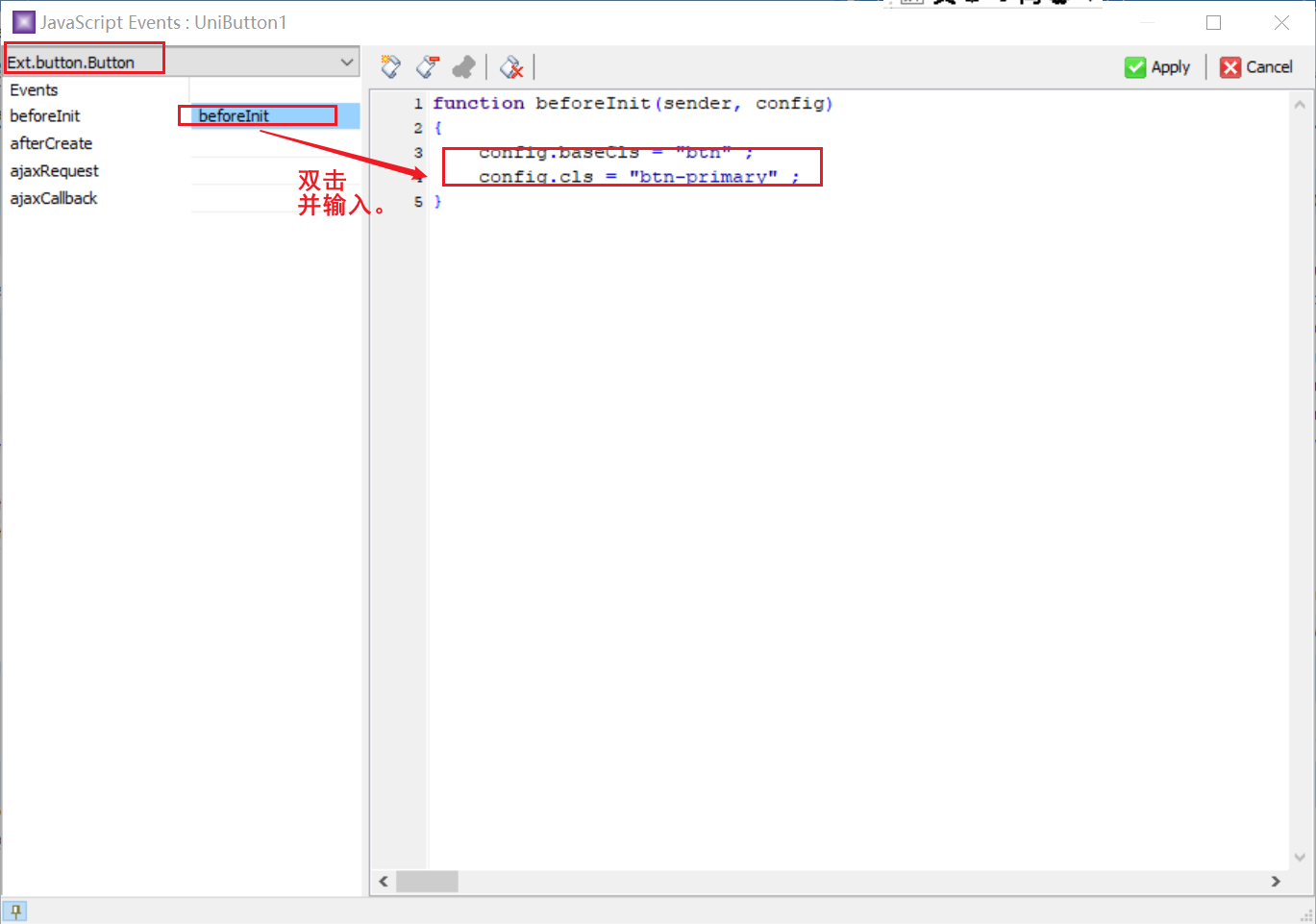Click the remove script toolbar icon
1316x924 pixels.
(427, 66)
